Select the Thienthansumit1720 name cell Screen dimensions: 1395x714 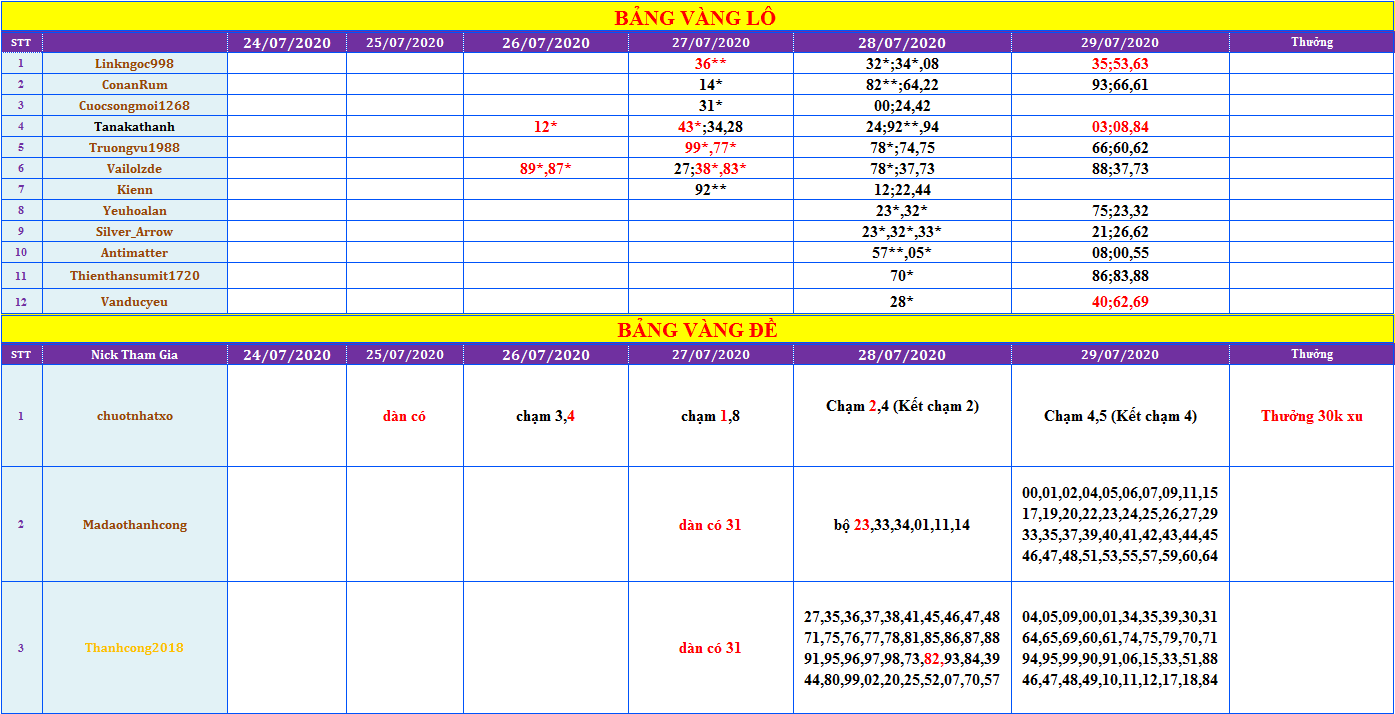[x=135, y=275]
